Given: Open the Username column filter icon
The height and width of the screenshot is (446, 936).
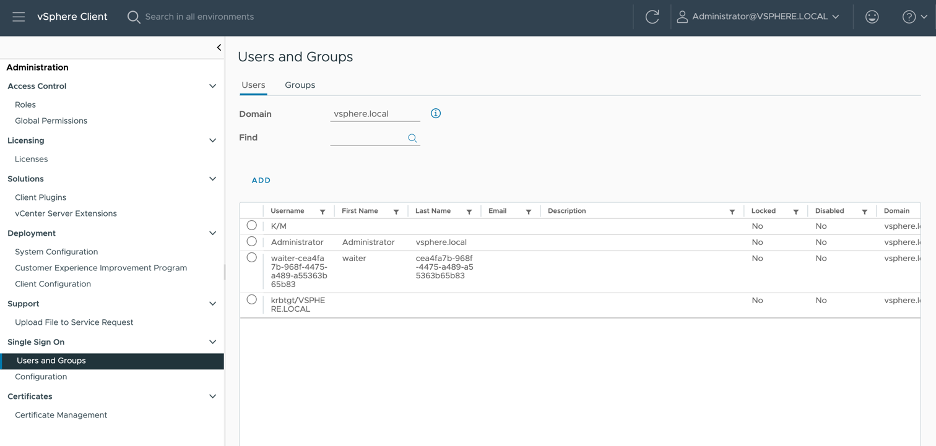Looking at the screenshot, I should pyautogui.click(x=322, y=212).
